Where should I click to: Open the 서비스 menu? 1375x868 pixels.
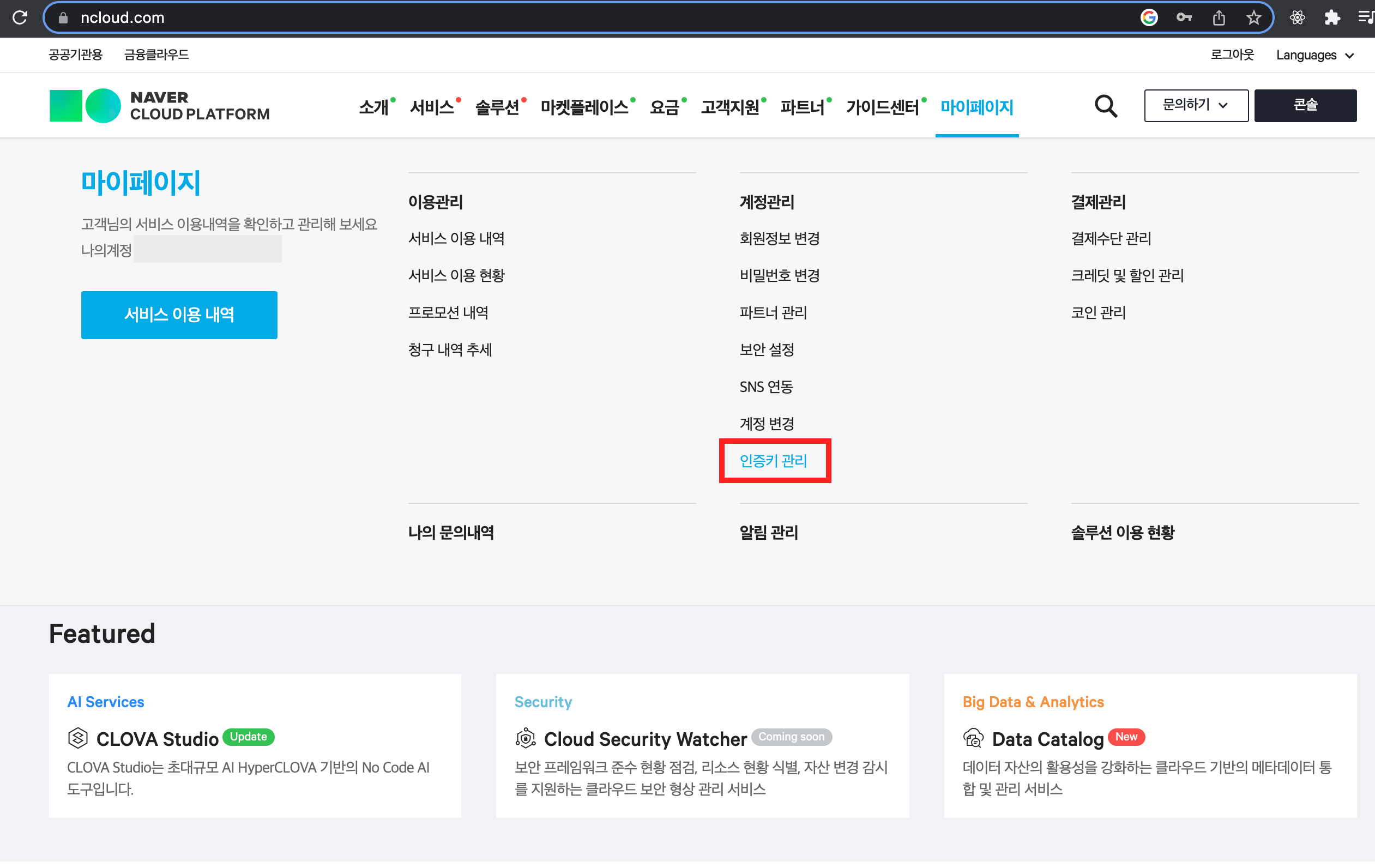432,107
